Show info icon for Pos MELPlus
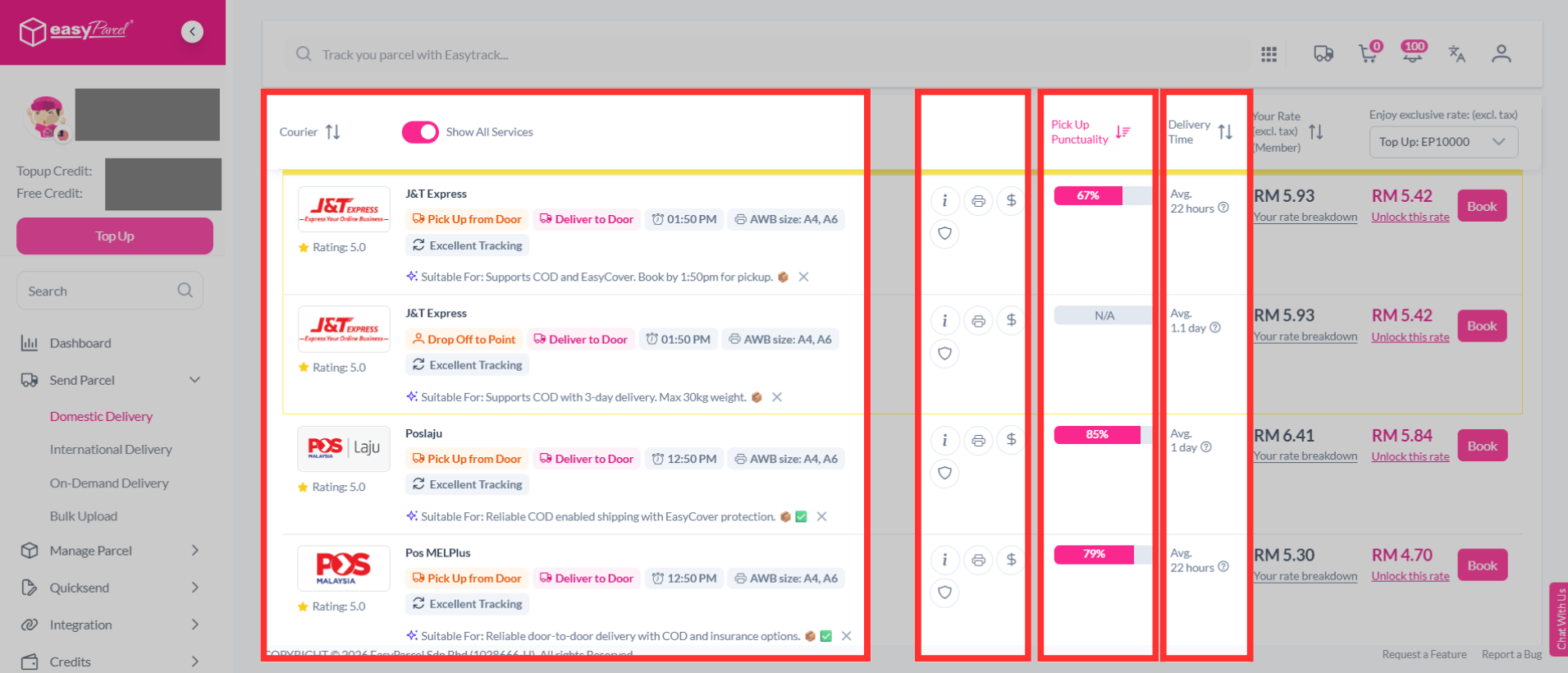The width and height of the screenshot is (1568, 673). [x=944, y=560]
